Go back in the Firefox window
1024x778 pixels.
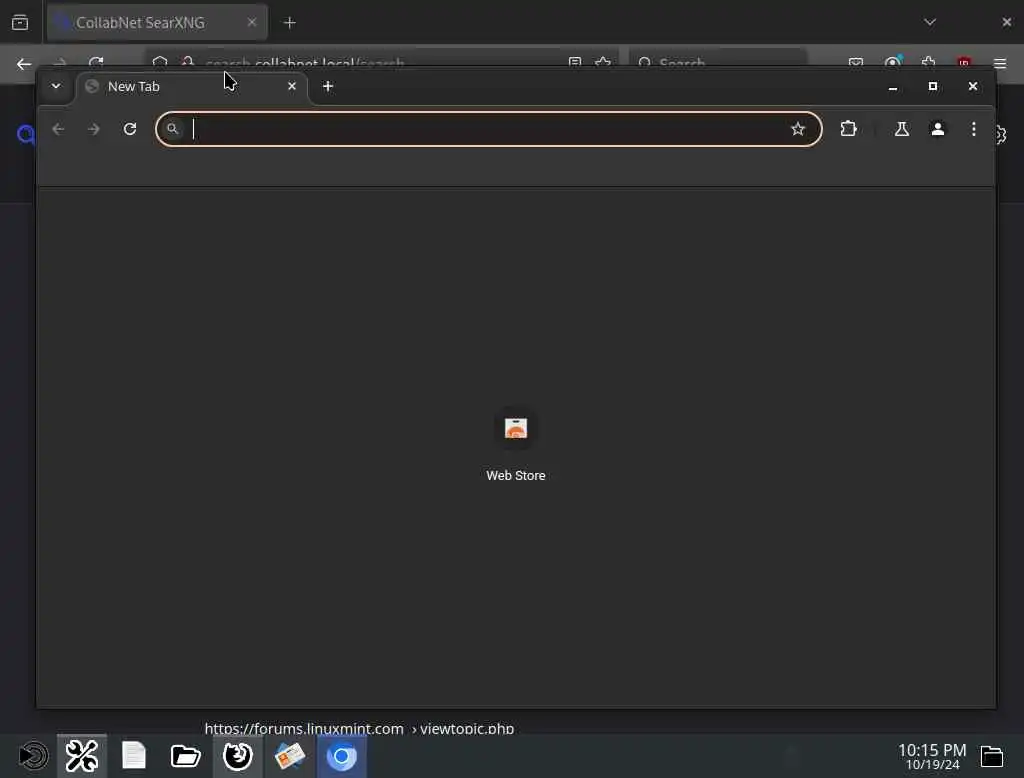coord(24,64)
